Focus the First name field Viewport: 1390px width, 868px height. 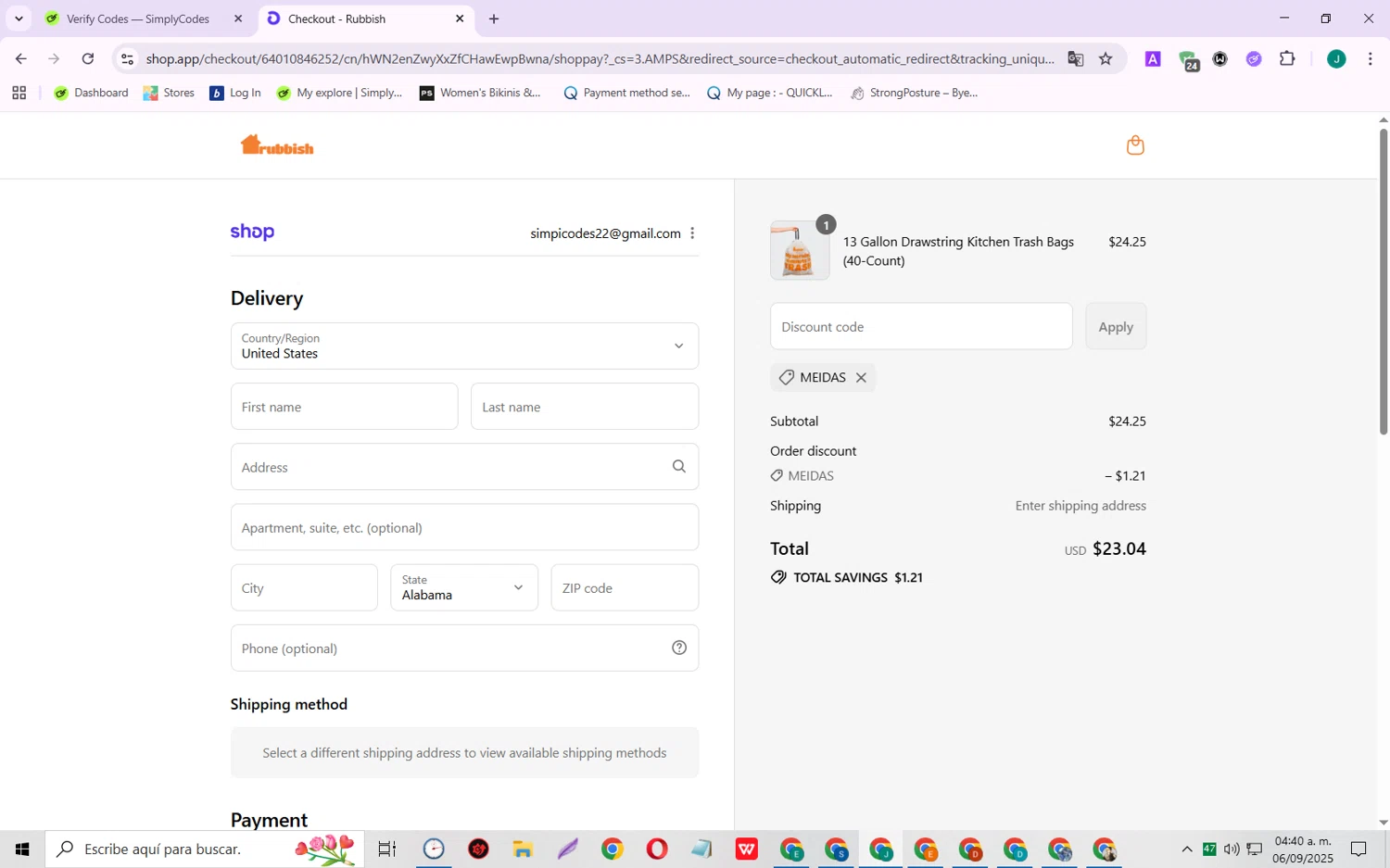[x=345, y=407]
